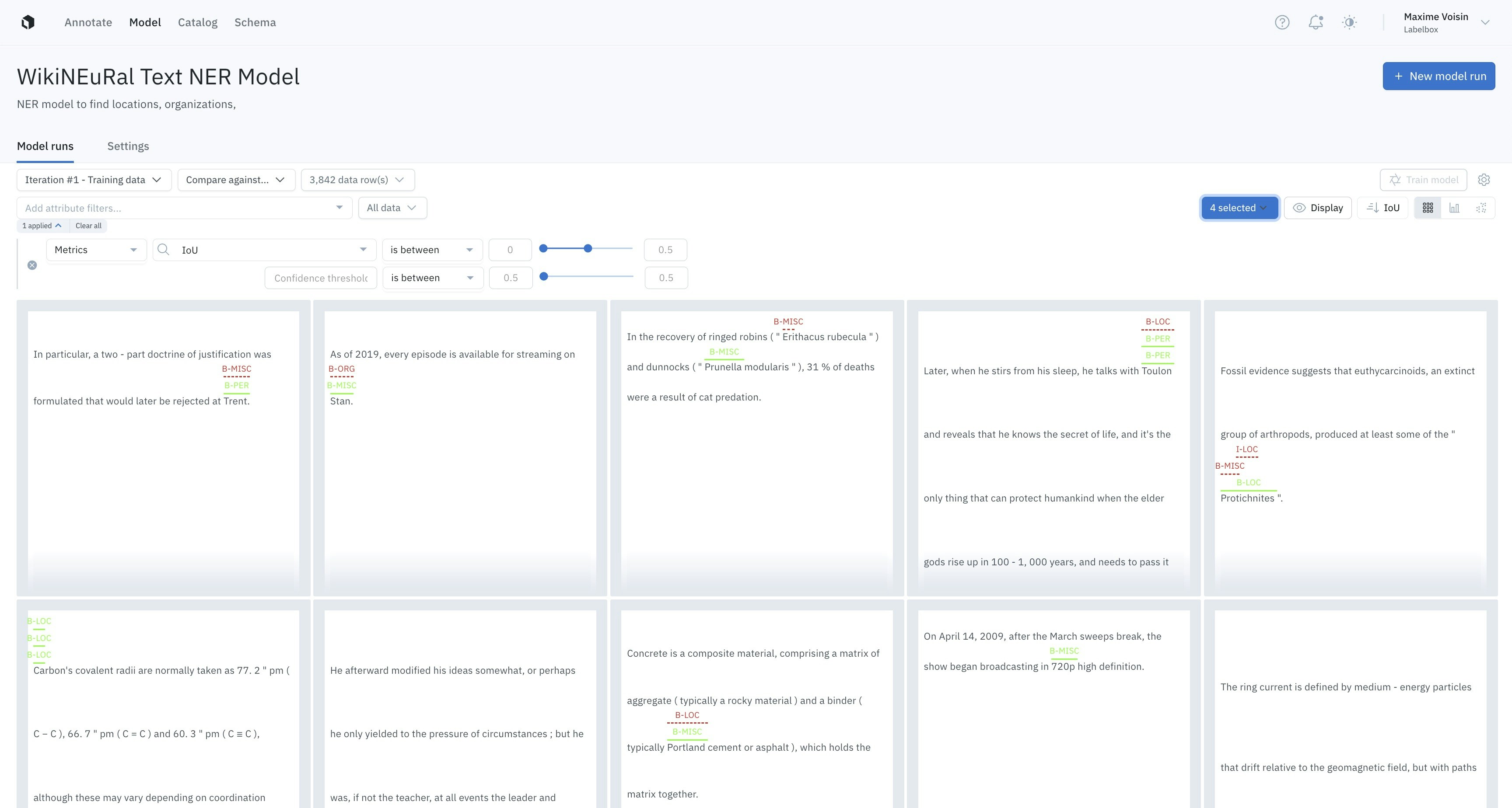
Task: Click the confidence threshold slider handle
Action: pyautogui.click(x=544, y=276)
